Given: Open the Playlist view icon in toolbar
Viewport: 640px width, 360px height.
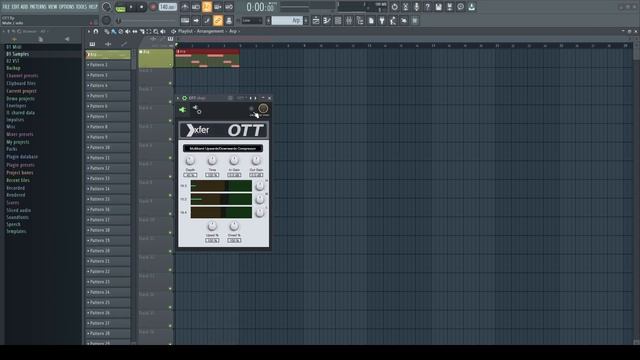Looking at the screenshot, I should (316, 20).
